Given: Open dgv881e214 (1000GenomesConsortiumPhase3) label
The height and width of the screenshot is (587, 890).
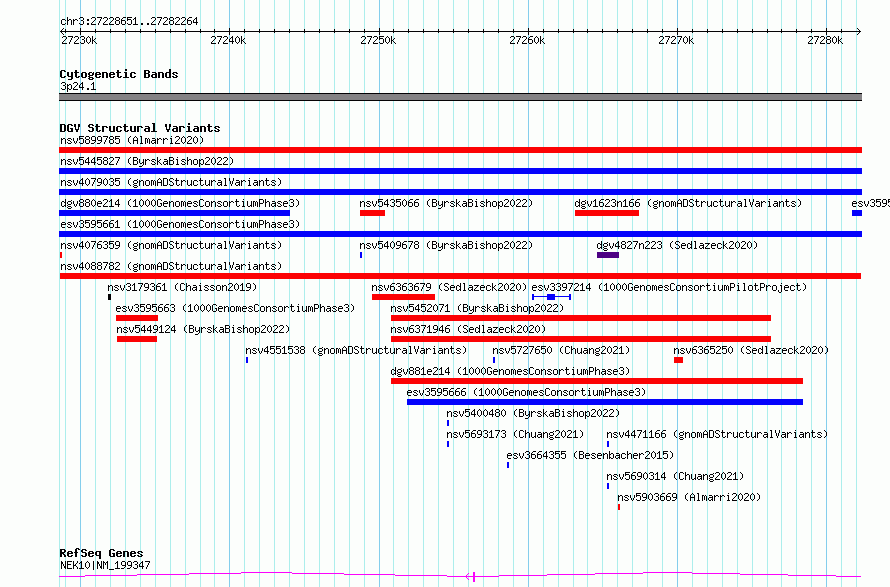Looking at the screenshot, I should pyautogui.click(x=510, y=371).
